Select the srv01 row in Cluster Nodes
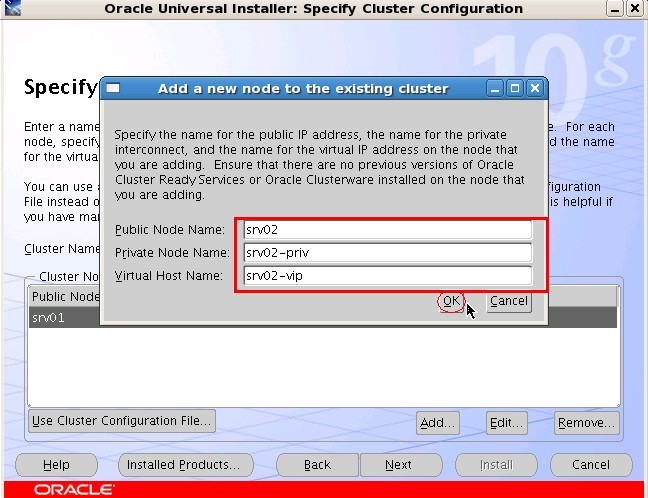The image size is (648, 498). 323,317
